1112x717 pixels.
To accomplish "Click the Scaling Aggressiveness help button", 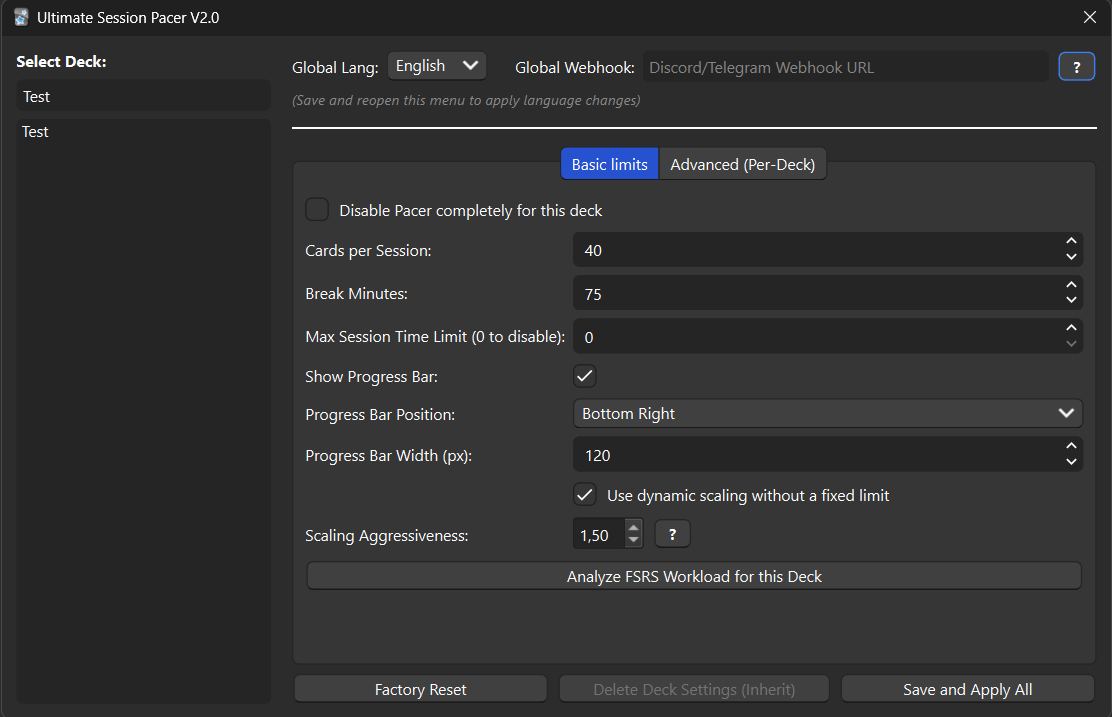I will coord(672,534).
